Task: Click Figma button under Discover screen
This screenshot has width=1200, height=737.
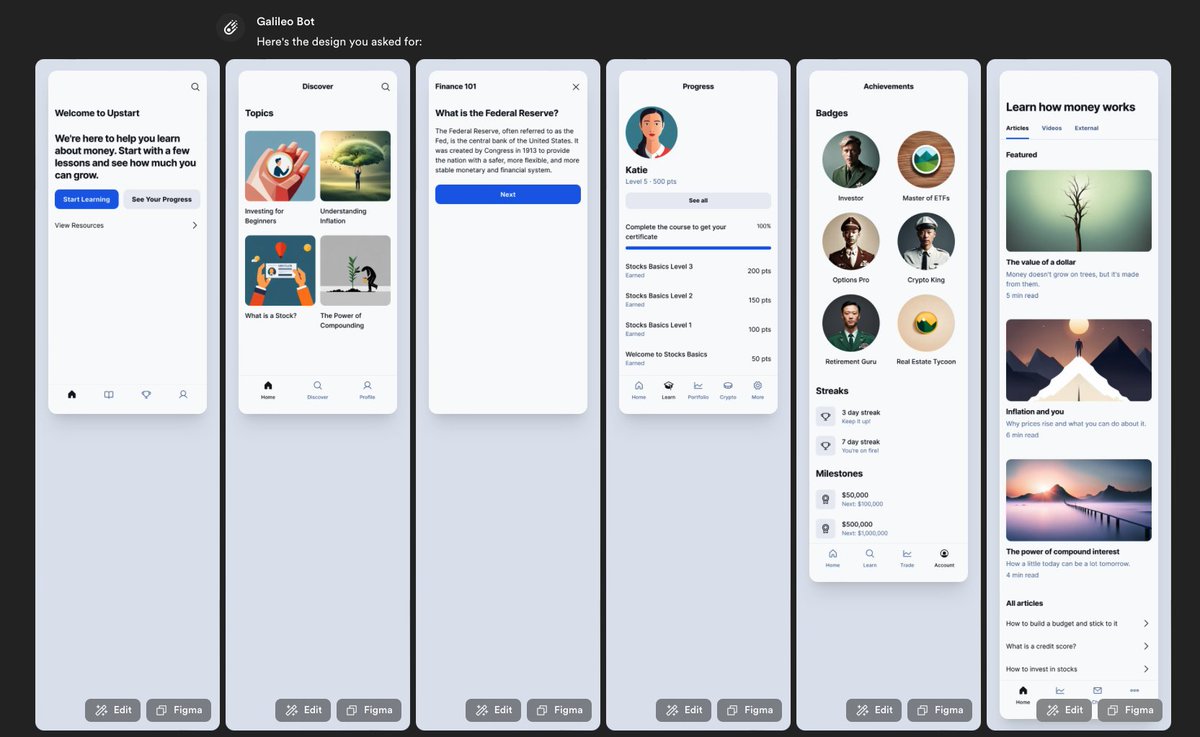Action: [x=369, y=710]
